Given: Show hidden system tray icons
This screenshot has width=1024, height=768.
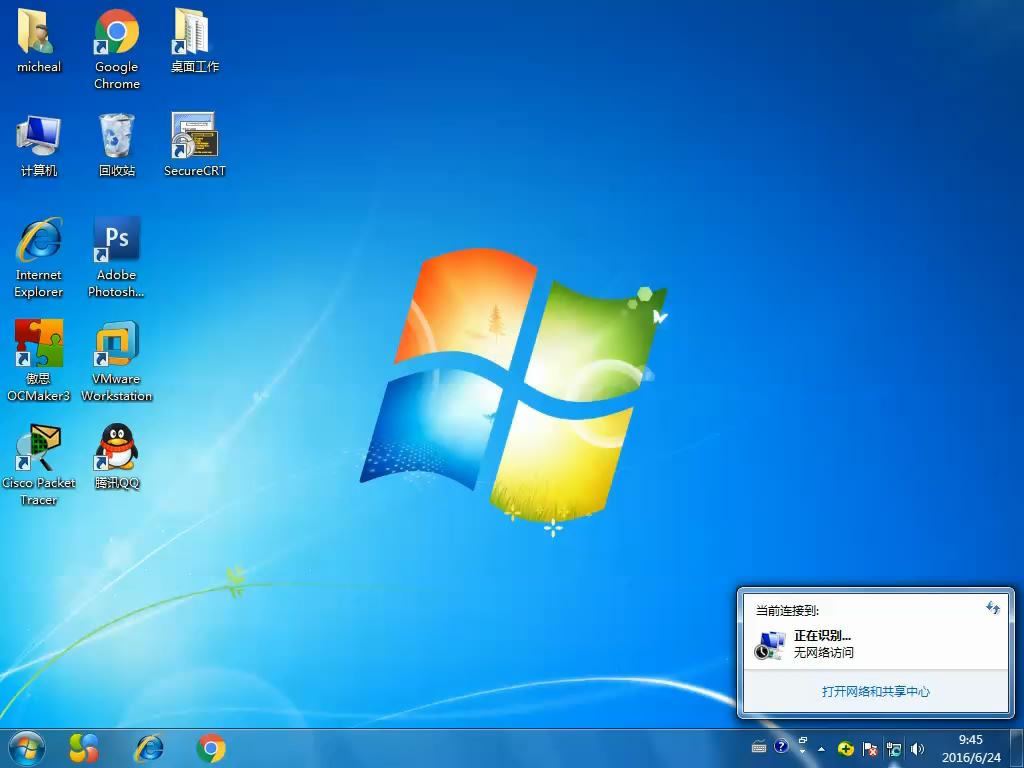Looking at the screenshot, I should 821,749.
